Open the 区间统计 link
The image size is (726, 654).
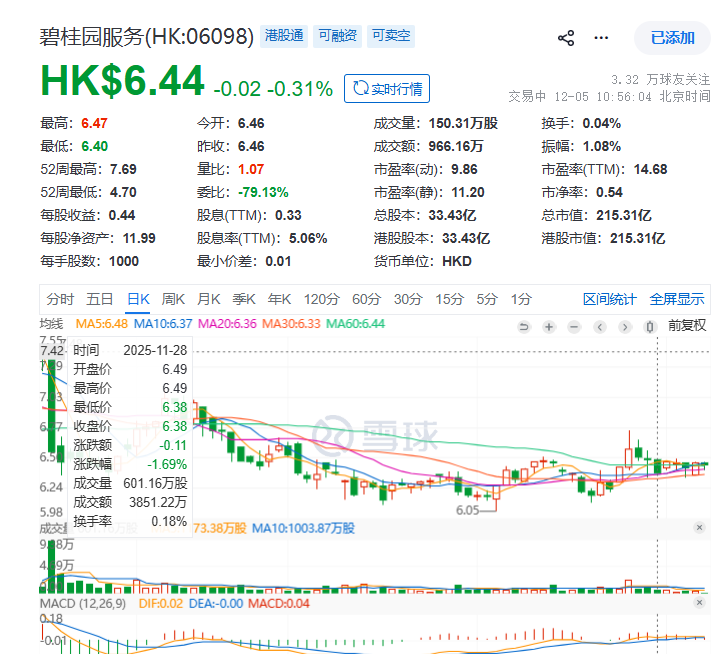[x=610, y=299]
